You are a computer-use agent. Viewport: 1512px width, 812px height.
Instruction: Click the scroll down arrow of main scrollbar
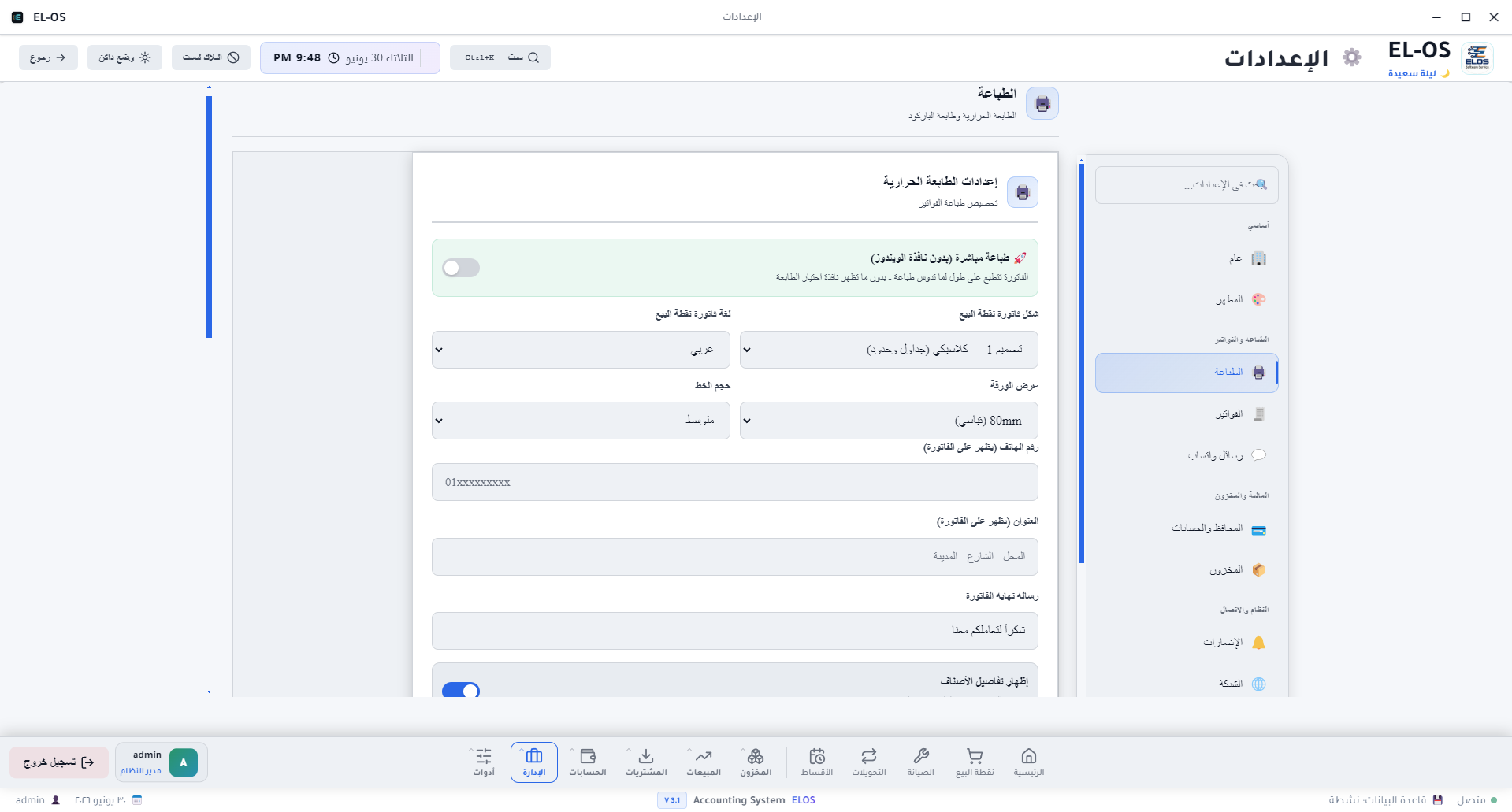[x=209, y=692]
